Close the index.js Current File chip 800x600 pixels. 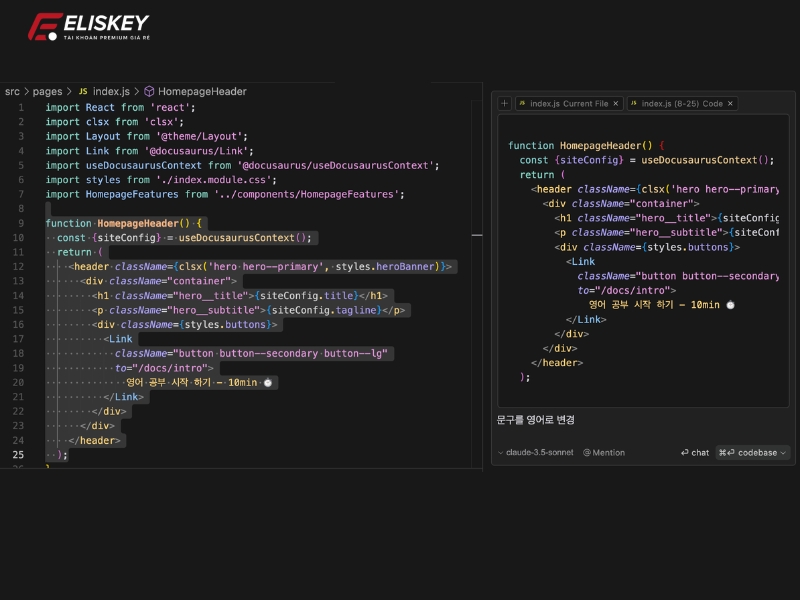point(616,103)
